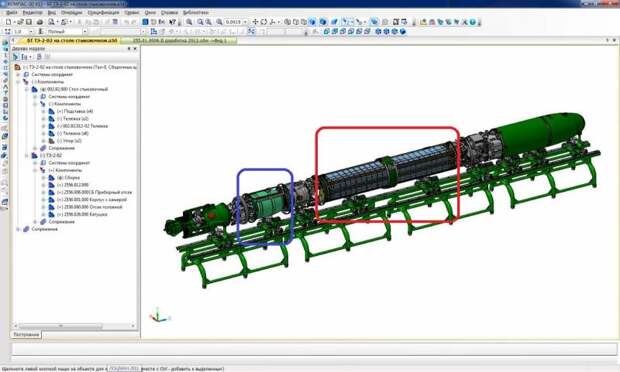Screen dimensions: 620x372
Task: Select the Pan (move view) tool
Action: click(x=255, y=22)
